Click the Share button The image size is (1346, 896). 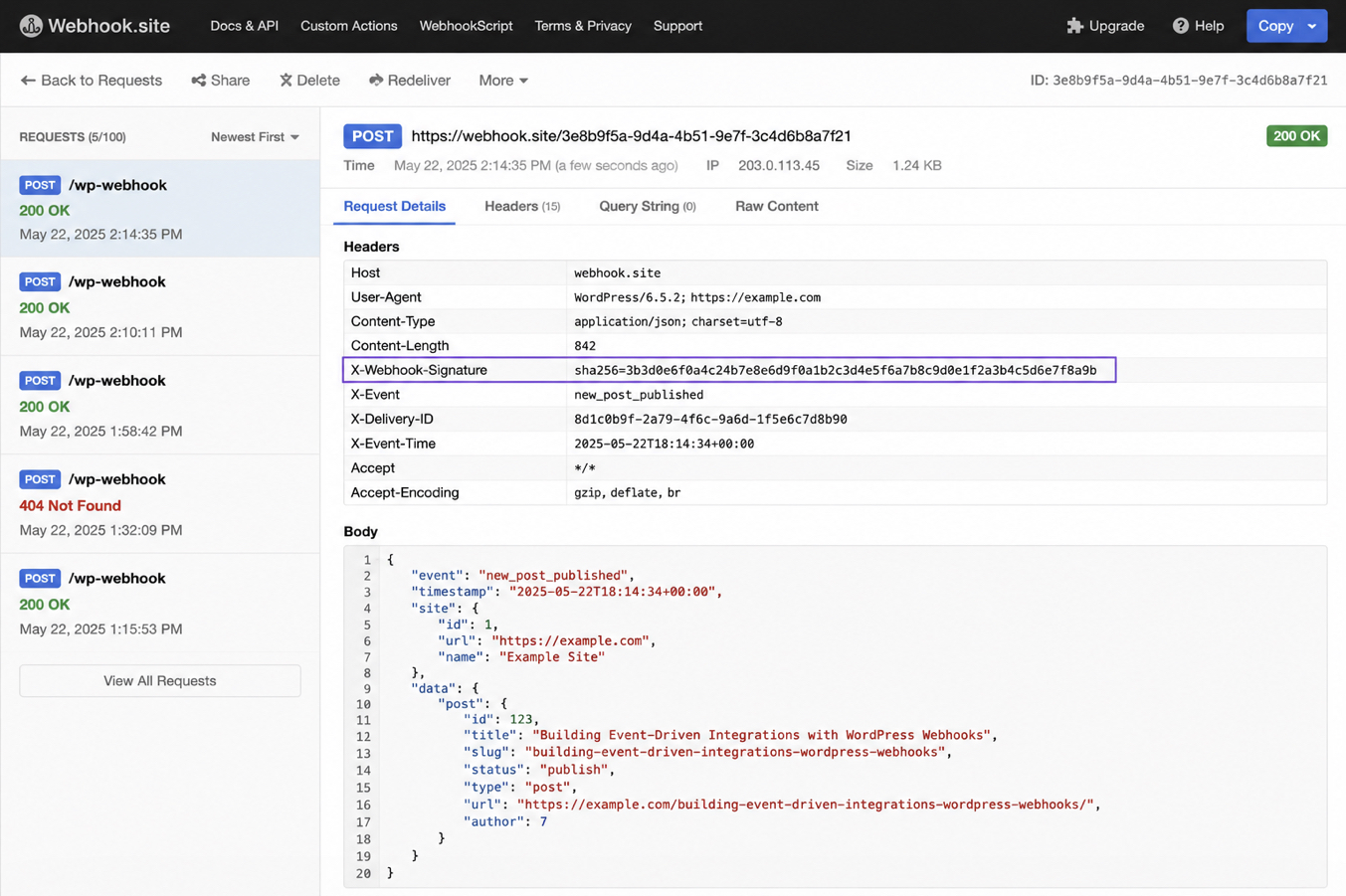[221, 81]
